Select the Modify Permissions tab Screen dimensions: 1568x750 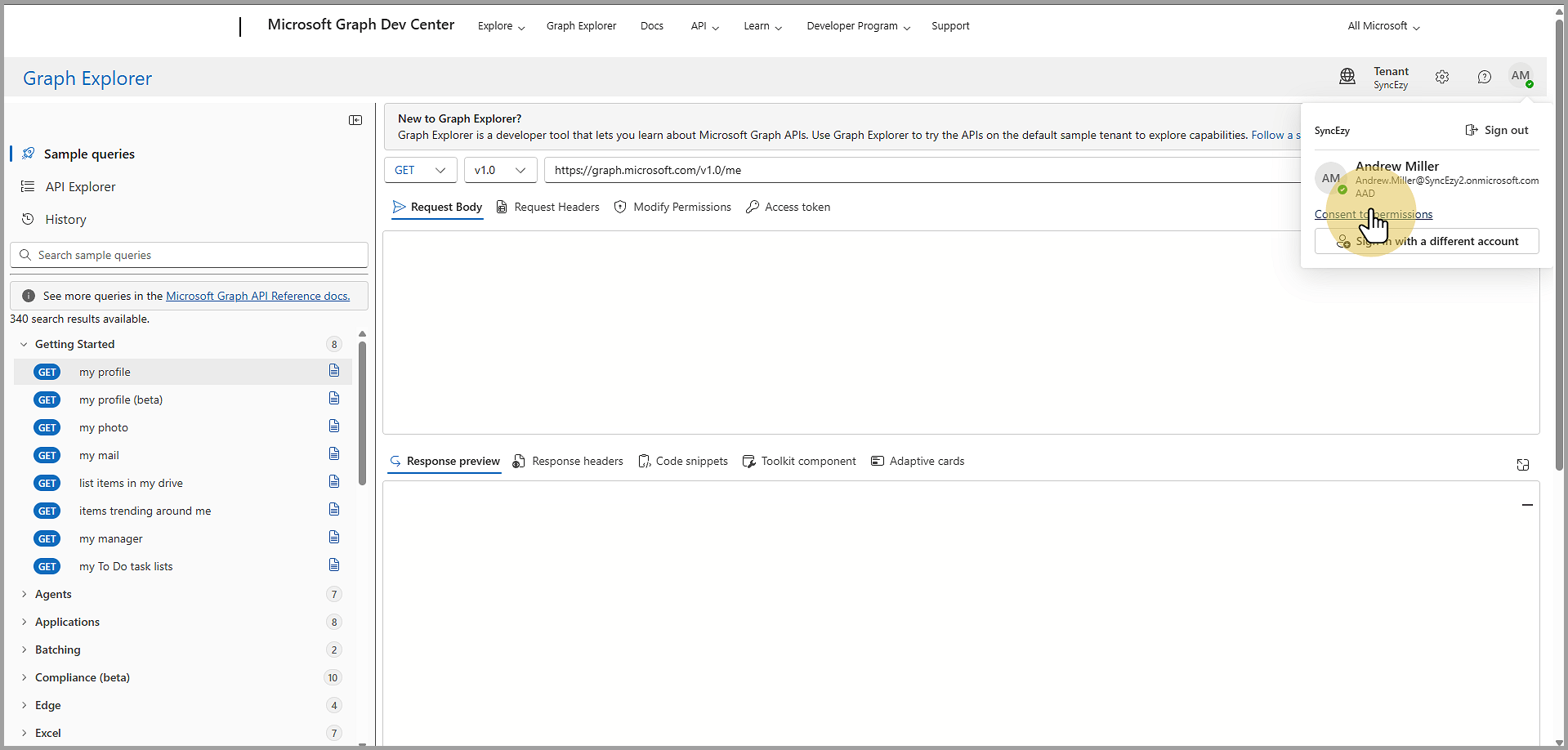pos(672,208)
